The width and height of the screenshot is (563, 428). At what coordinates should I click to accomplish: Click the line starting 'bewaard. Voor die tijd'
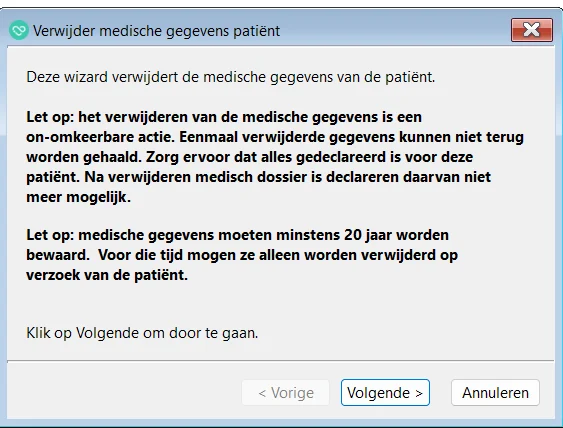(x=242, y=255)
